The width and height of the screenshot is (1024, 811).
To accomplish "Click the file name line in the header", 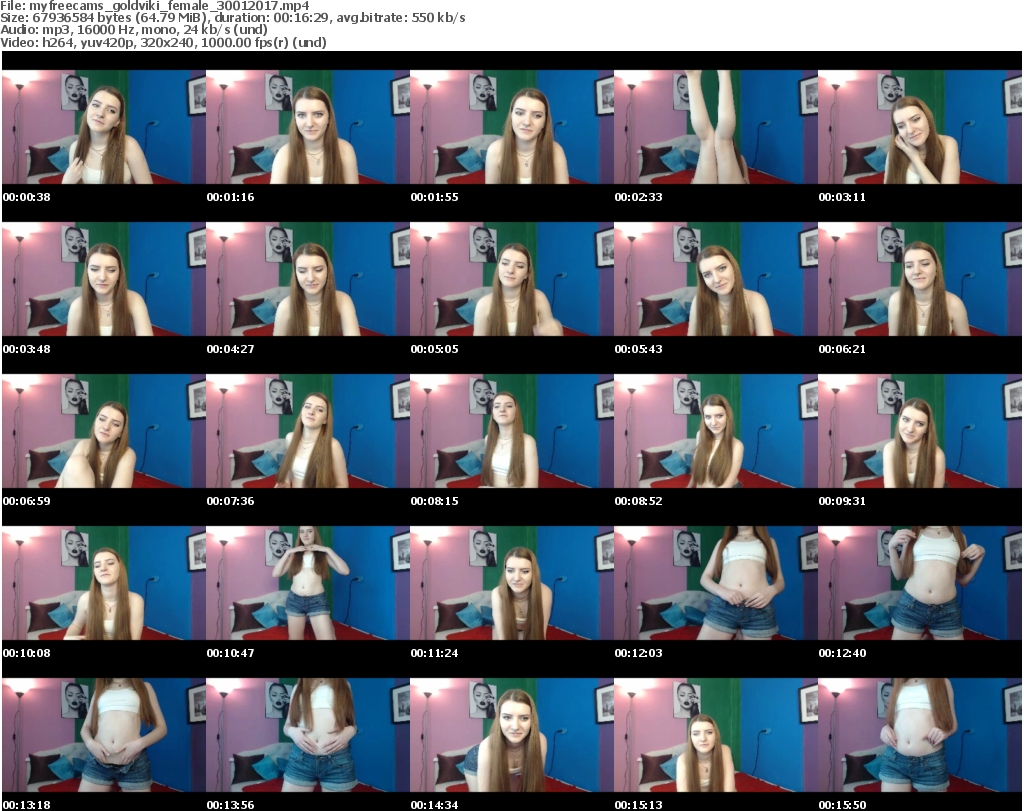I will [x=155, y=6].
